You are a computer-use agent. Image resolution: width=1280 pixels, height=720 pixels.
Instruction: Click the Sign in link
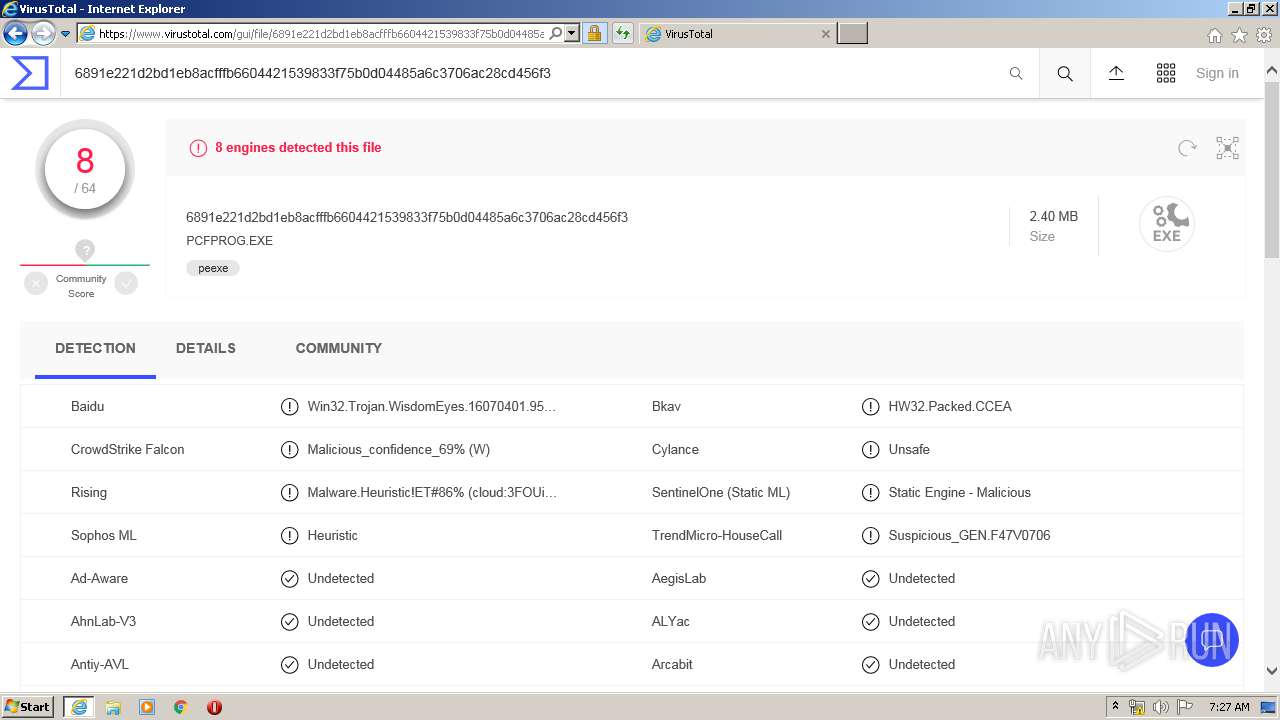tap(1217, 73)
